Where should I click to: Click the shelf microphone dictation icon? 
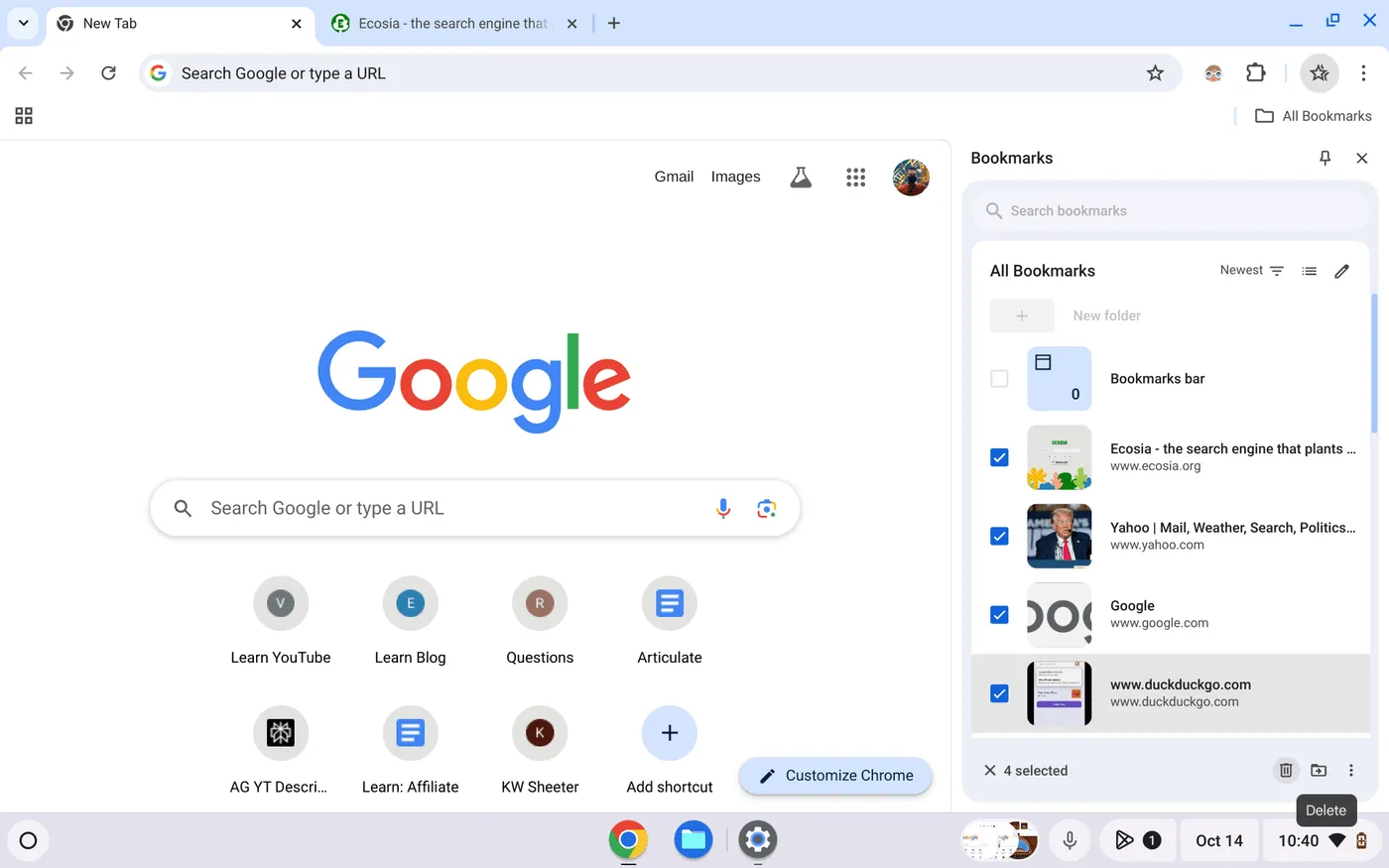click(x=1070, y=840)
